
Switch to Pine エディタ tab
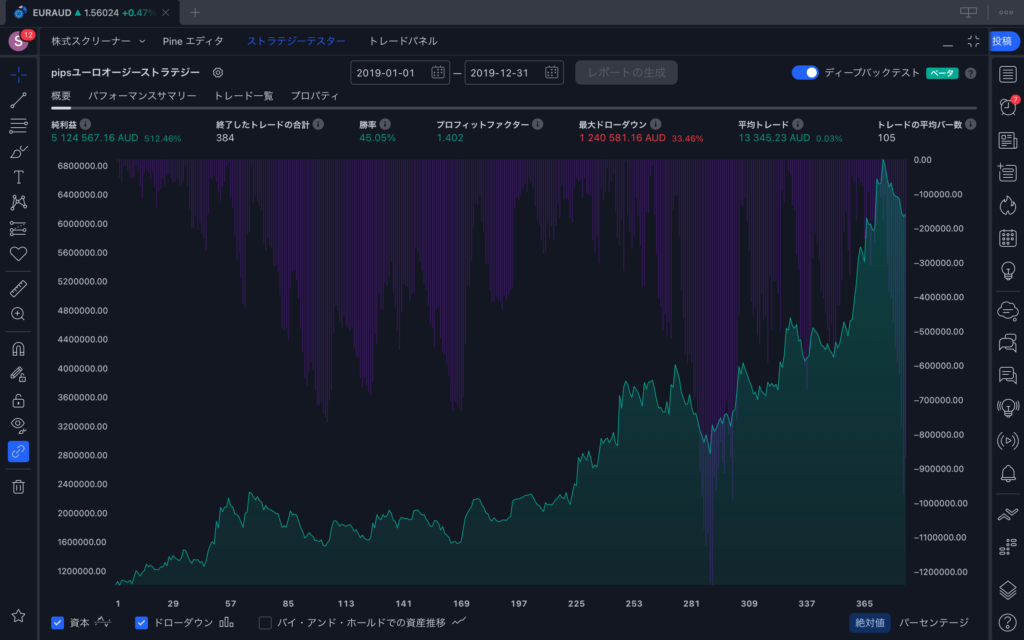[193, 41]
